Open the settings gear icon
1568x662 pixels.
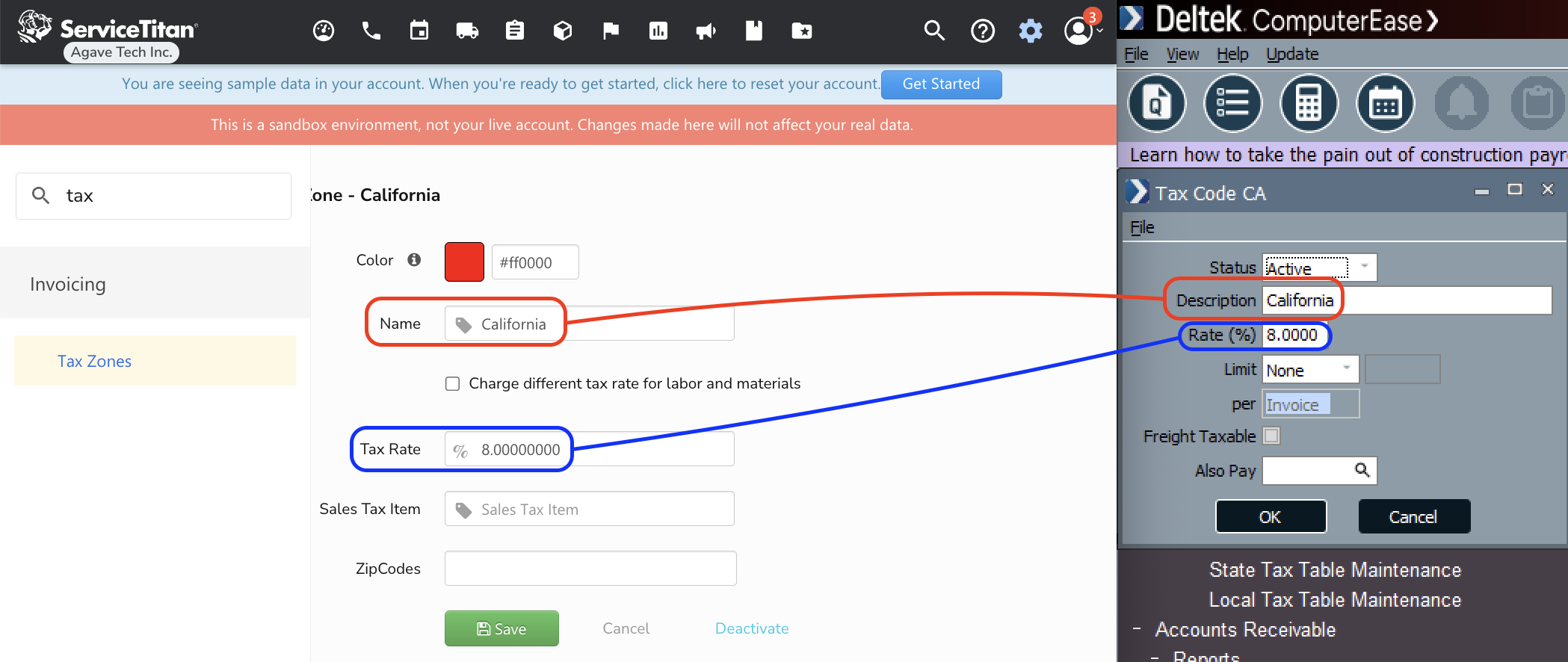(x=1031, y=31)
